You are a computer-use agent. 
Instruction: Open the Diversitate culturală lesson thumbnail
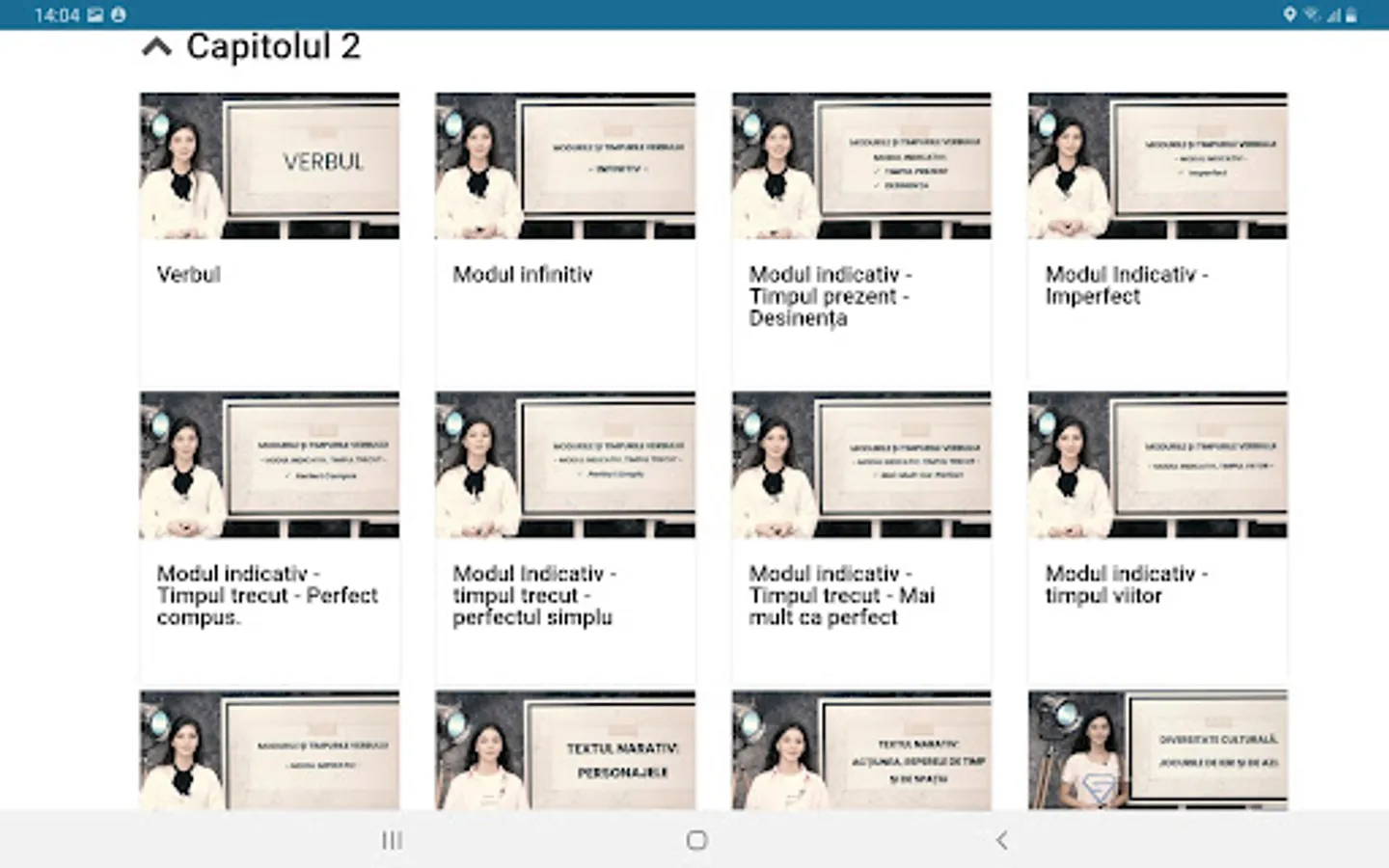[x=1157, y=750]
